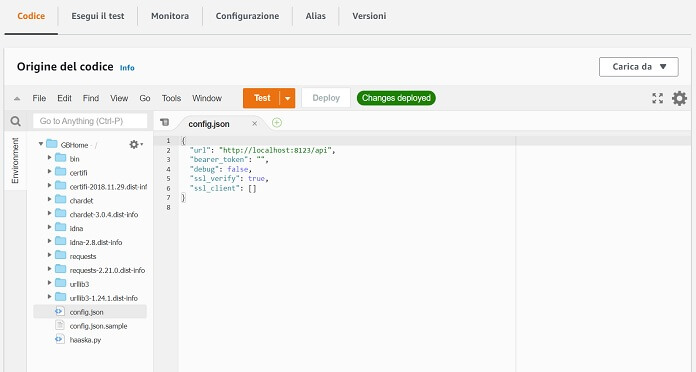Expand the urllib3 folder
The height and width of the screenshot is (372, 696).
point(49,283)
